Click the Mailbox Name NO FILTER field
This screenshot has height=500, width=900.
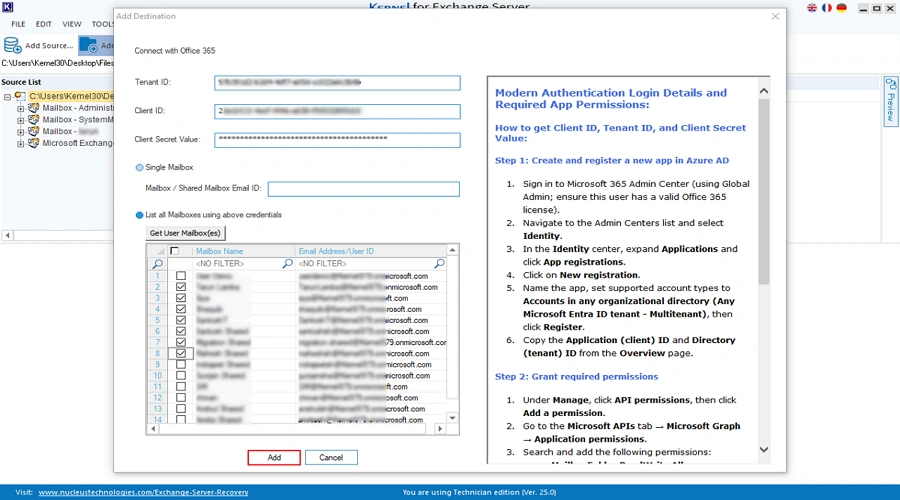(x=238, y=263)
